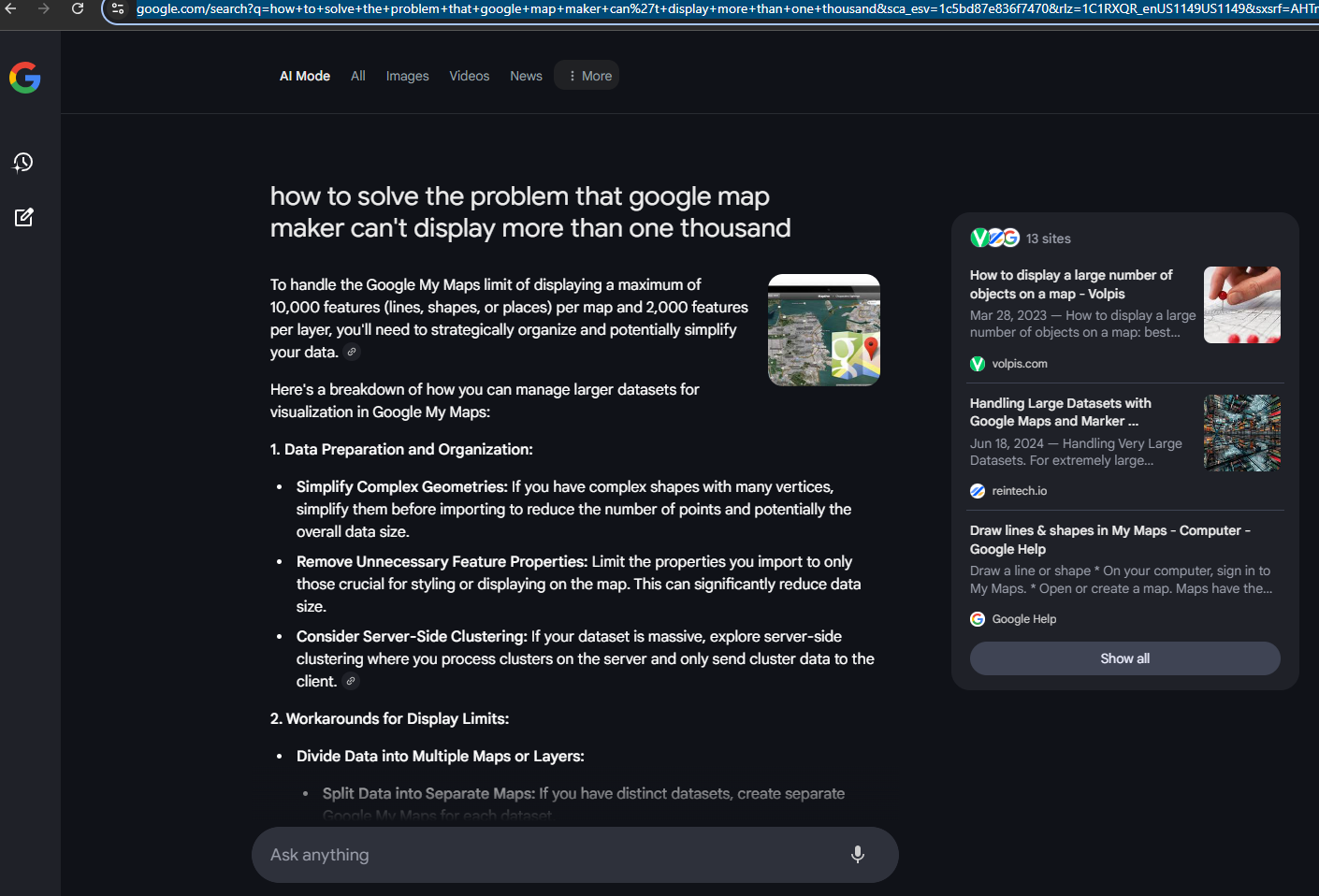Screen dimensions: 1319x896
Task: Click the Google Help favicon
Action: [x=978, y=619]
